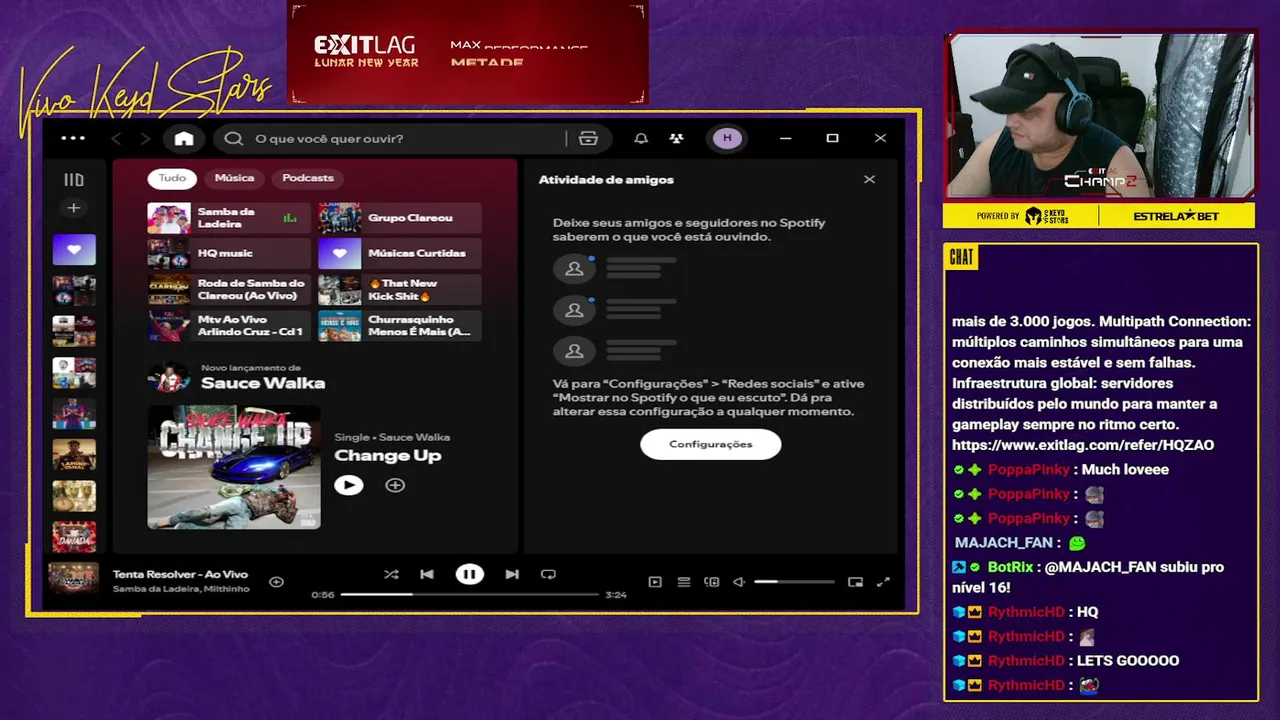Click the 'Configurações' button
The width and height of the screenshot is (1280, 720).
[710, 444]
